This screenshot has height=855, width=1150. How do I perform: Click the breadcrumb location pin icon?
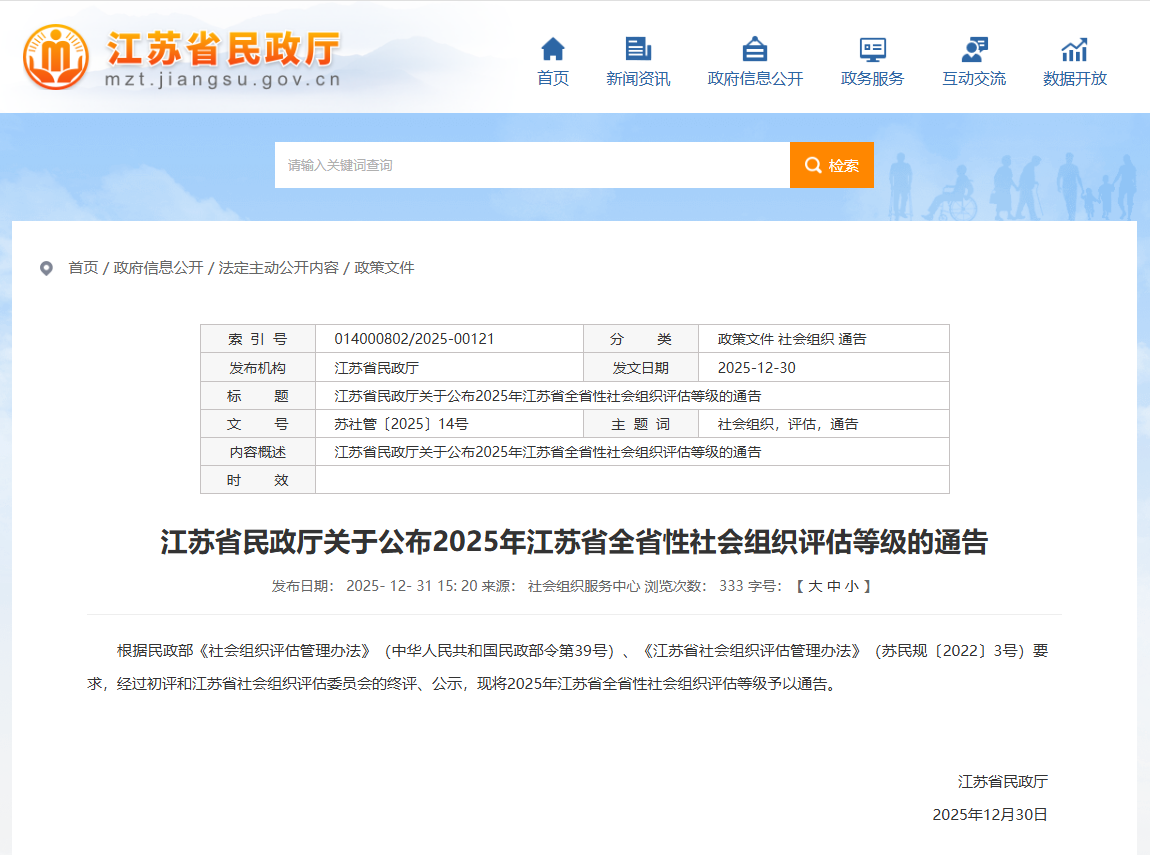[46, 268]
